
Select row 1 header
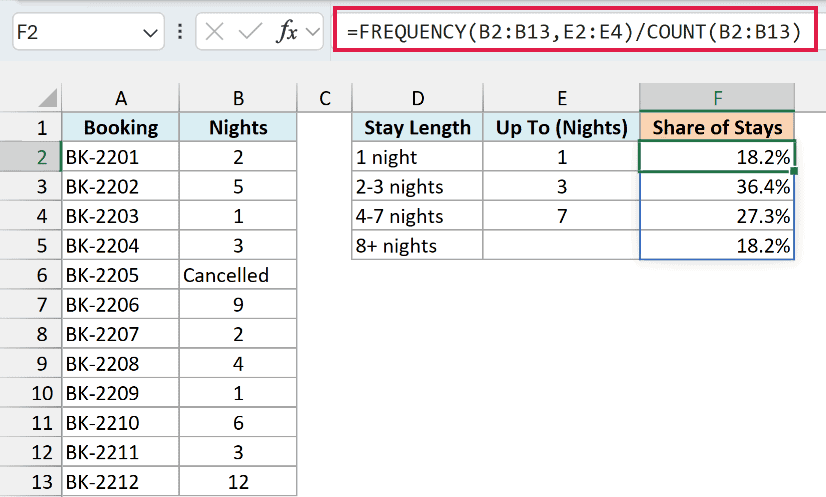31,128
